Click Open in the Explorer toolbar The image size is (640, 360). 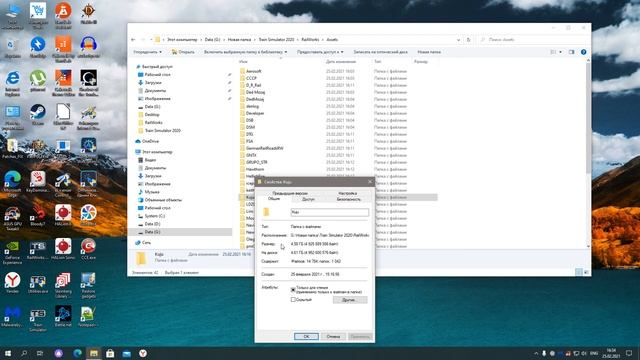[x=183, y=52]
